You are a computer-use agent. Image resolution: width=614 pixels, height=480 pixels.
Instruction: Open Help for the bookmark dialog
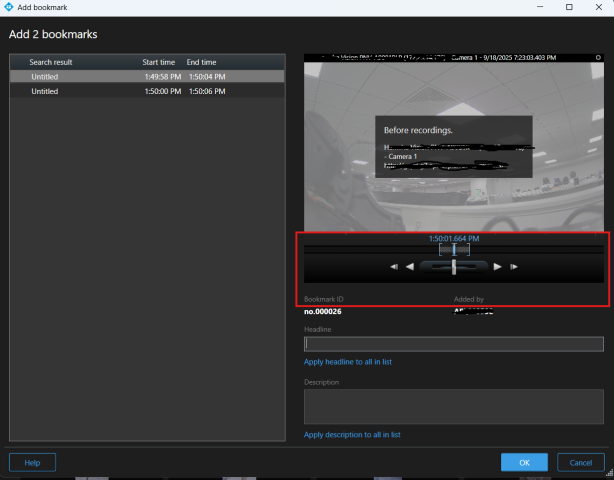(x=32, y=463)
